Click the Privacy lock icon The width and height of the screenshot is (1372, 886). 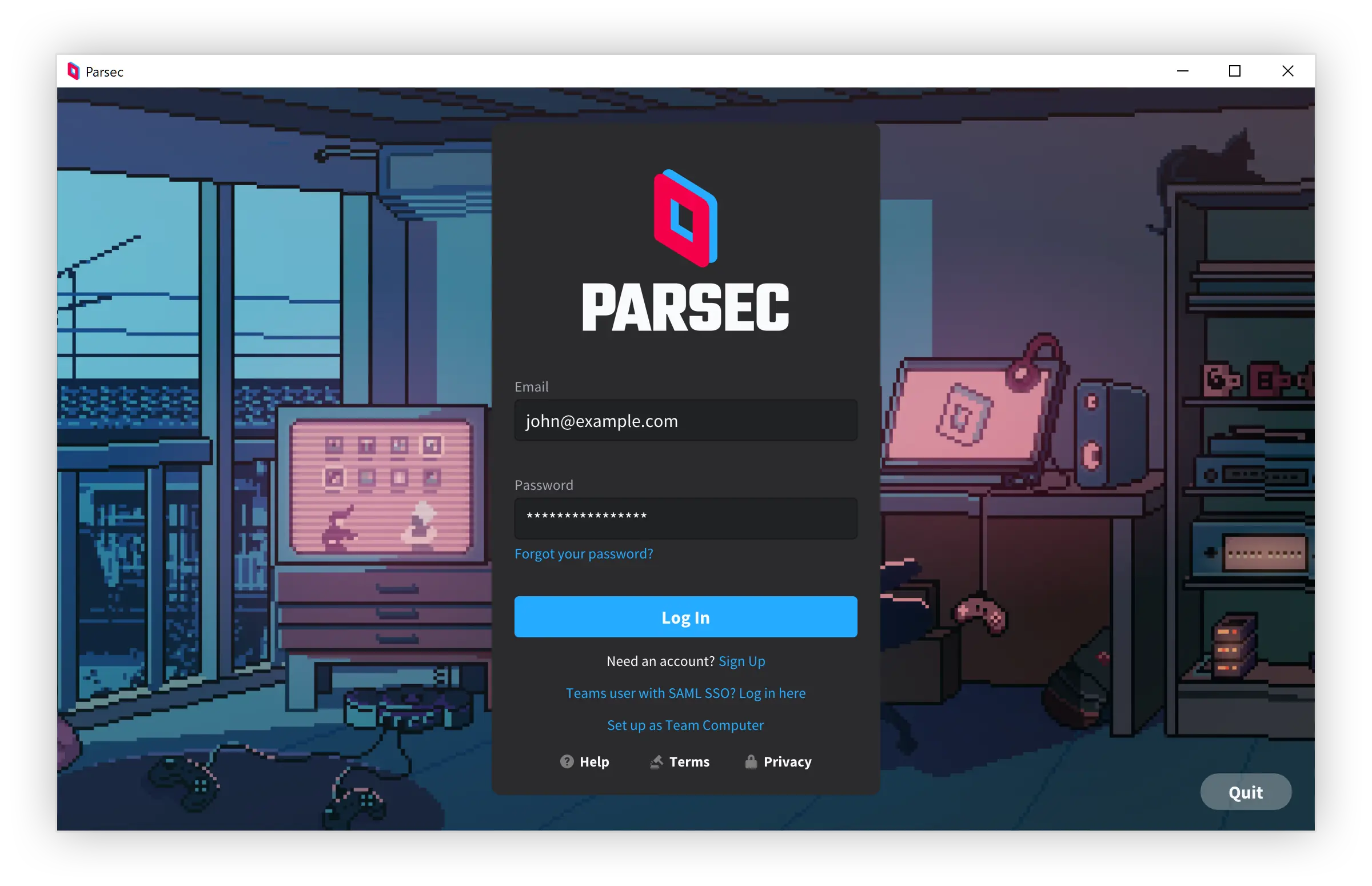751,761
